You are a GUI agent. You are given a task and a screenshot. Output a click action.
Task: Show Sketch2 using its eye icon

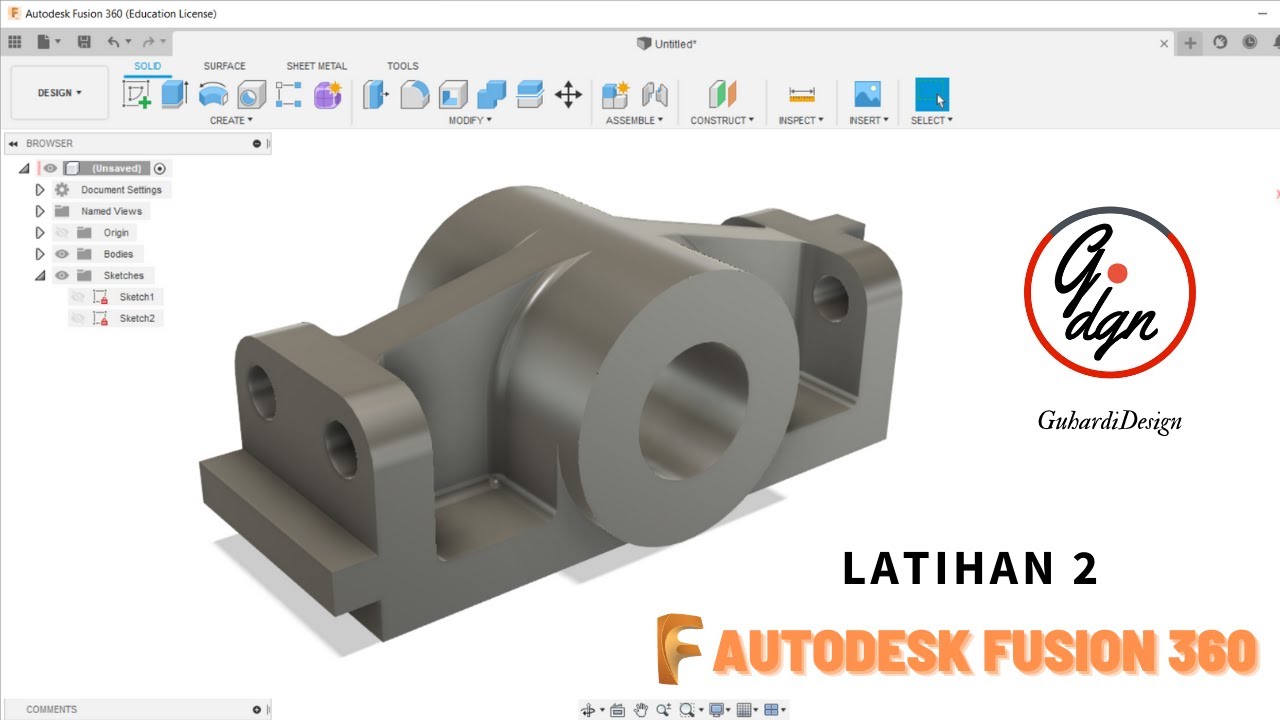[x=78, y=318]
